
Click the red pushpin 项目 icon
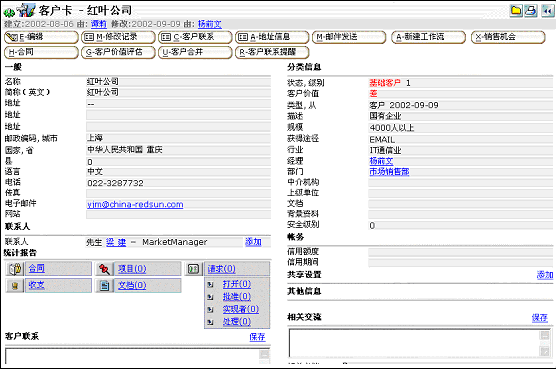pos(104,269)
